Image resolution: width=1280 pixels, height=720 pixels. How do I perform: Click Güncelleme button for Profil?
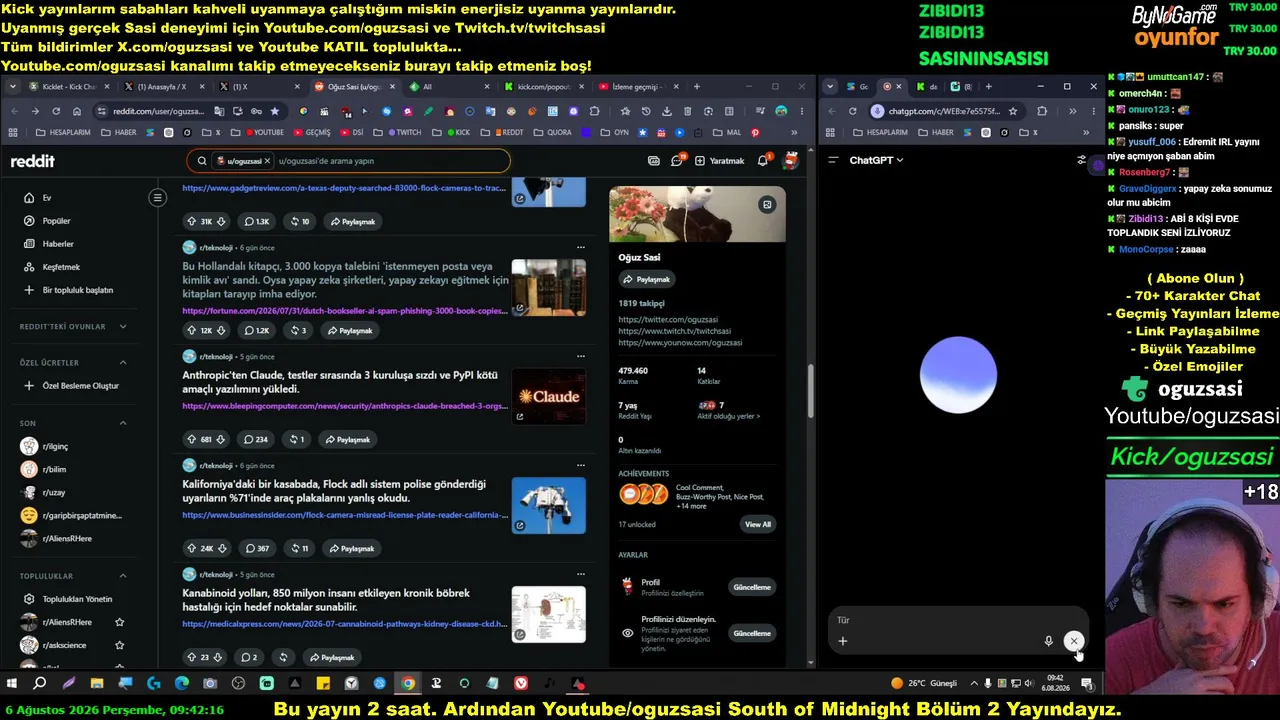point(752,587)
